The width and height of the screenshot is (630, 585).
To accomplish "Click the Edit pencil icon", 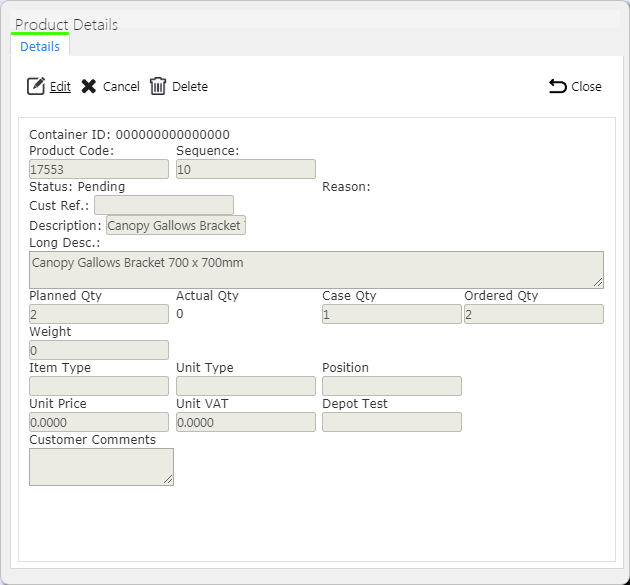I will point(36,86).
